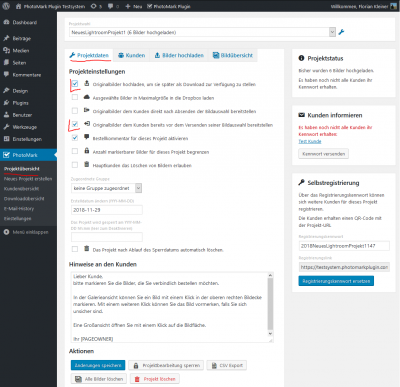This screenshot has height=387, width=400.
Task: Click the cloud icon beside Dropbox option
Action: pyautogui.click(x=87, y=97)
